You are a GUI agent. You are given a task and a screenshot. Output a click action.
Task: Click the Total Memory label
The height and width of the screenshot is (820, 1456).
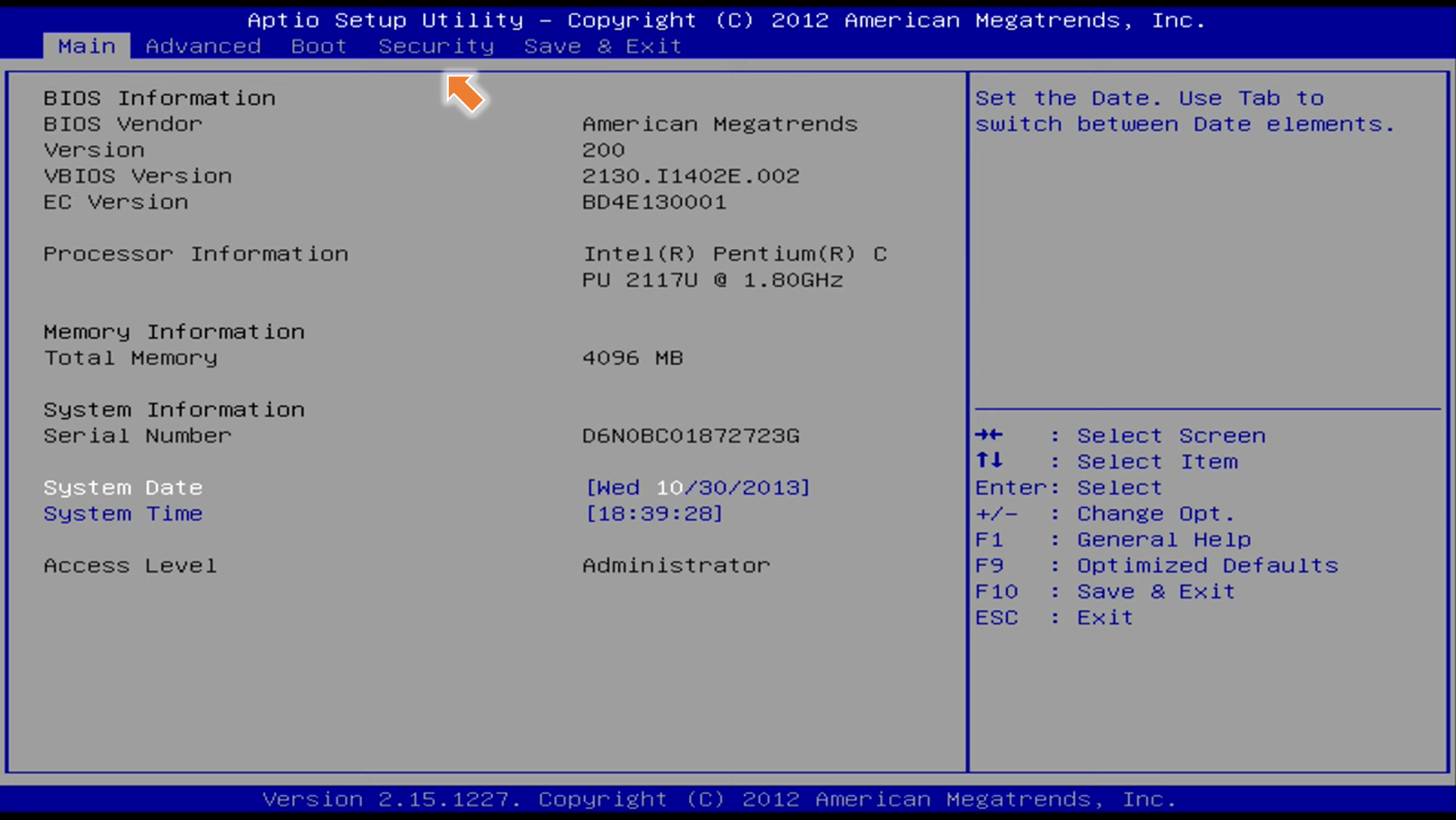pos(131,358)
